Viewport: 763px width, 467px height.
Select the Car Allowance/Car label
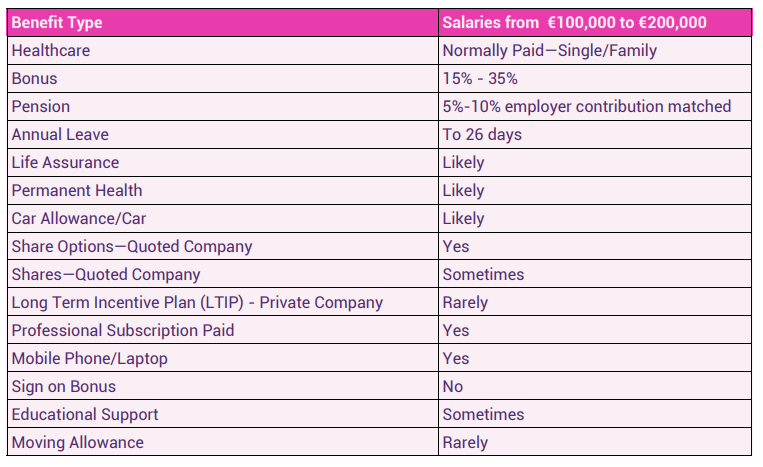tap(79, 218)
